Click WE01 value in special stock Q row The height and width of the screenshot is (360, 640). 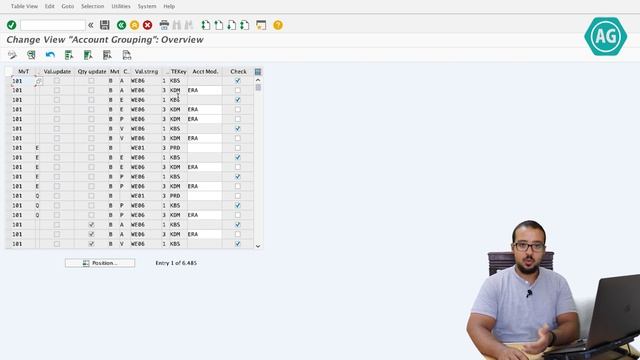138,196
